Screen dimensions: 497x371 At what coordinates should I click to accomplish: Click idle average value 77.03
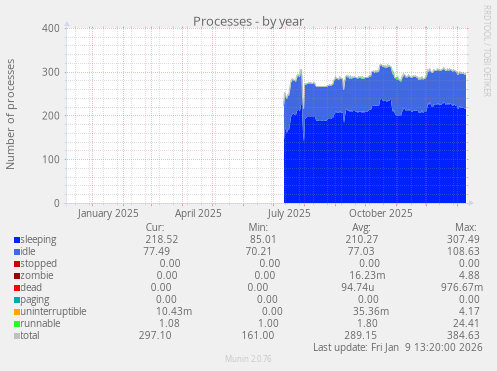[361, 251]
